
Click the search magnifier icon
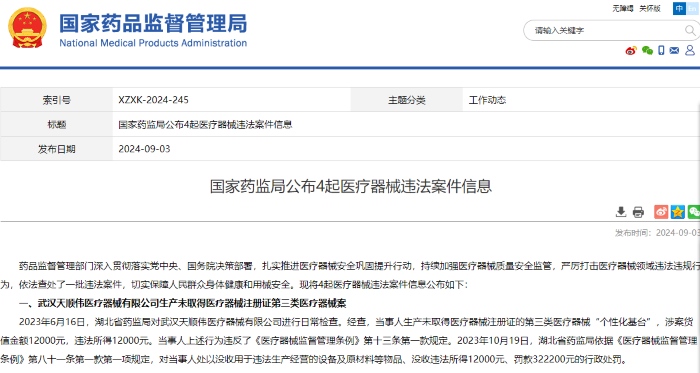click(x=690, y=30)
